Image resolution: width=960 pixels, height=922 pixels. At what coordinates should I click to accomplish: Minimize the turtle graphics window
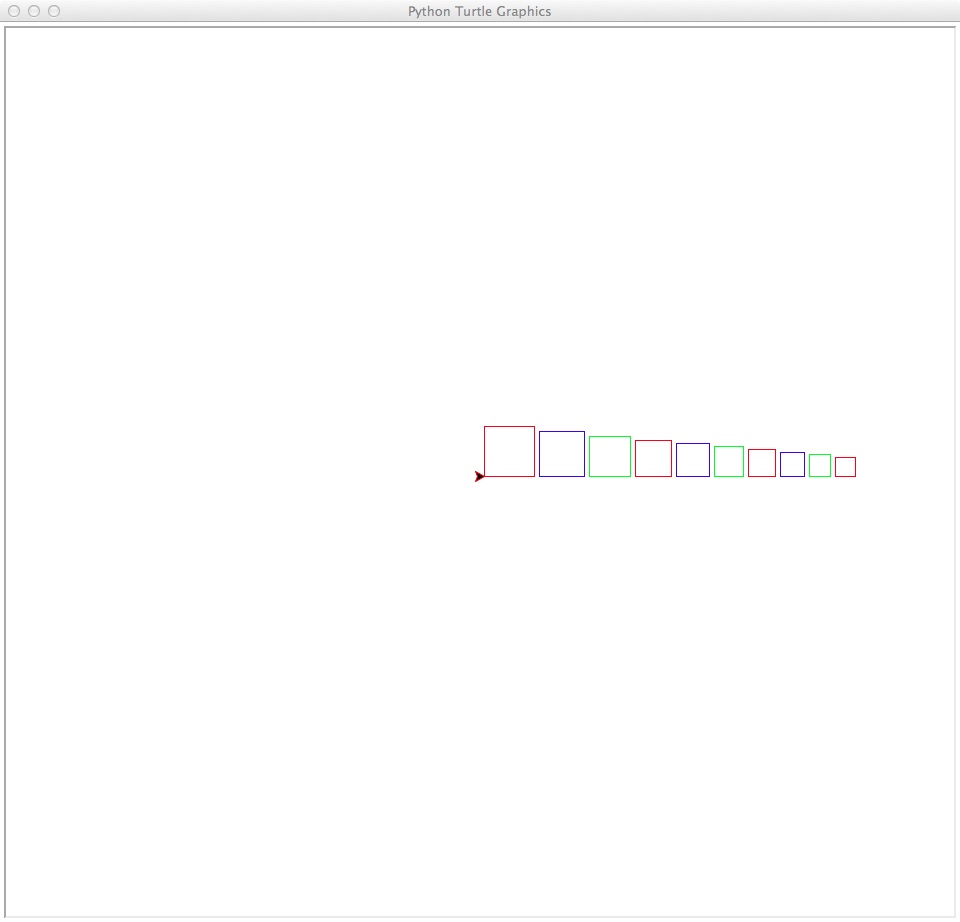[34, 11]
